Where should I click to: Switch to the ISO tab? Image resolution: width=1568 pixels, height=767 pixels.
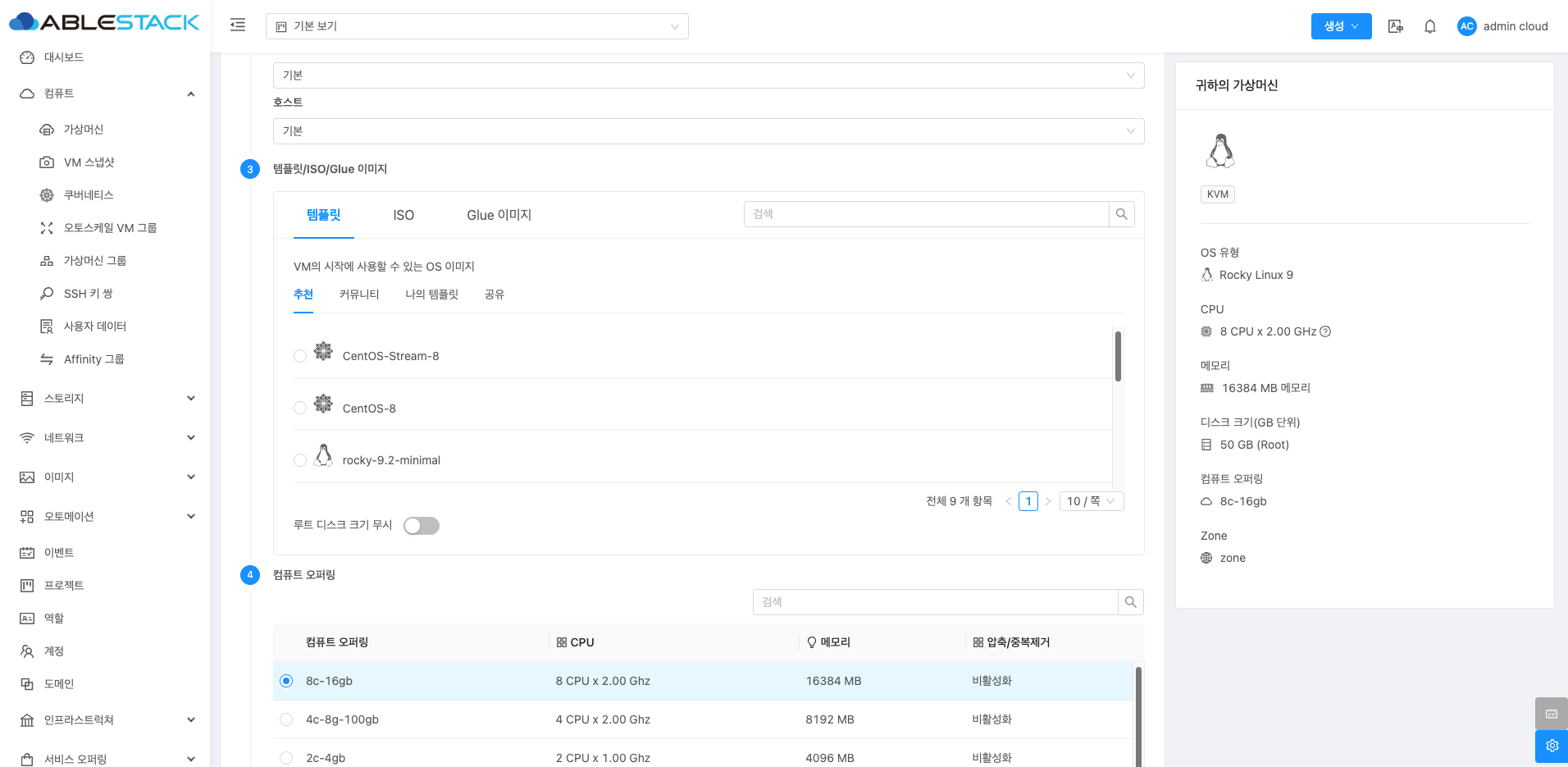click(403, 215)
